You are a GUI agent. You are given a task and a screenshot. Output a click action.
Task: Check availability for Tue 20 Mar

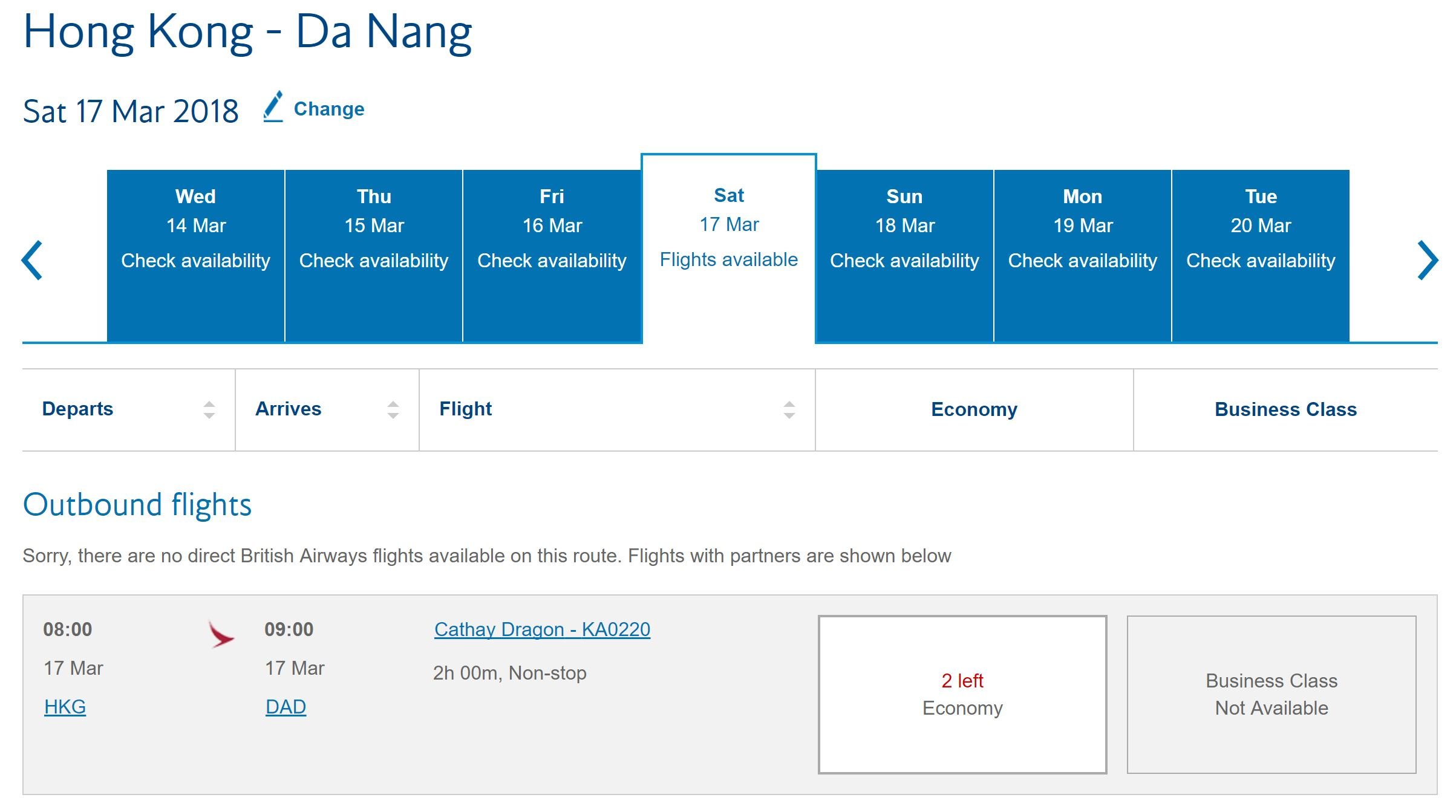tap(1261, 256)
